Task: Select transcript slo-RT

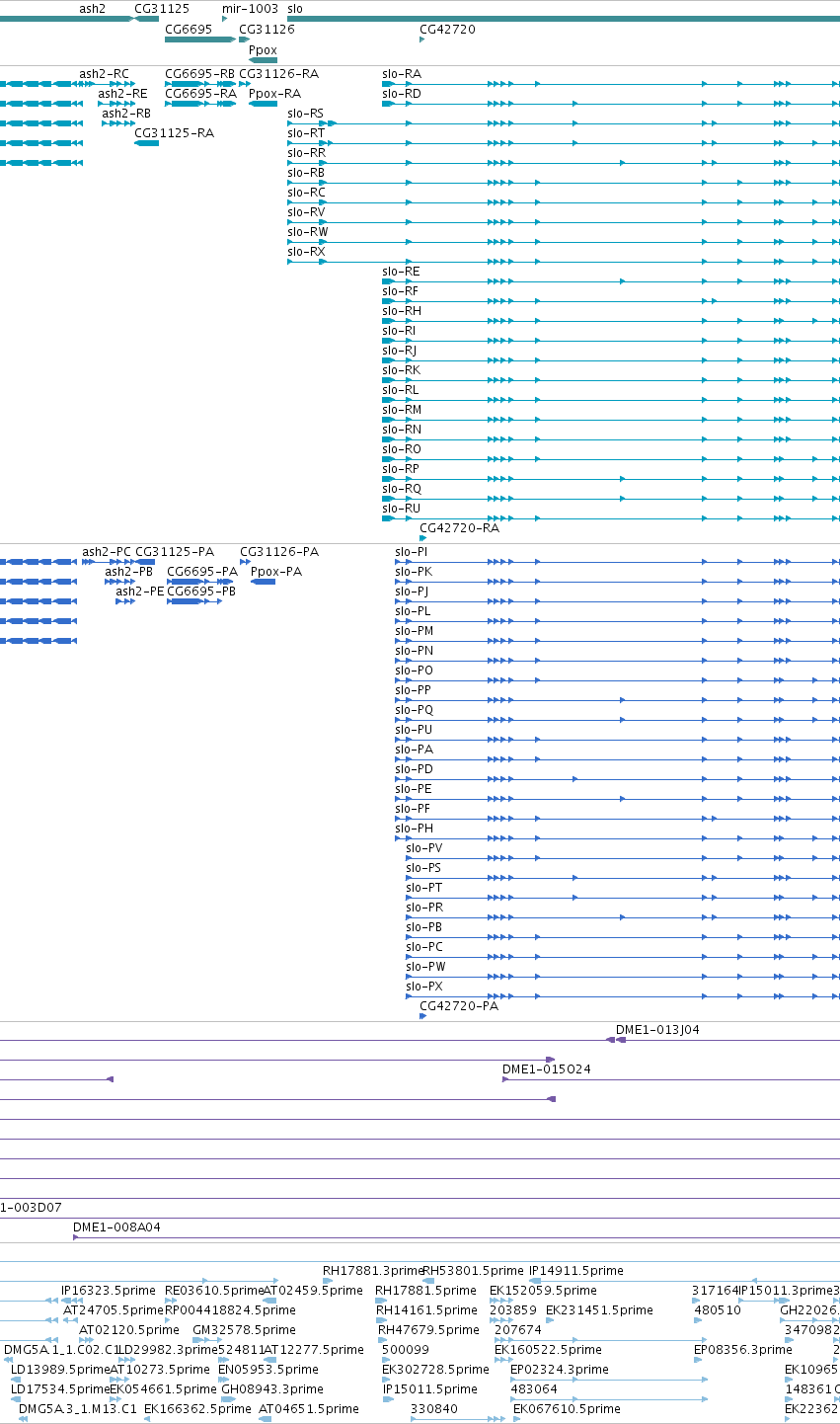Action: pyautogui.click(x=305, y=133)
